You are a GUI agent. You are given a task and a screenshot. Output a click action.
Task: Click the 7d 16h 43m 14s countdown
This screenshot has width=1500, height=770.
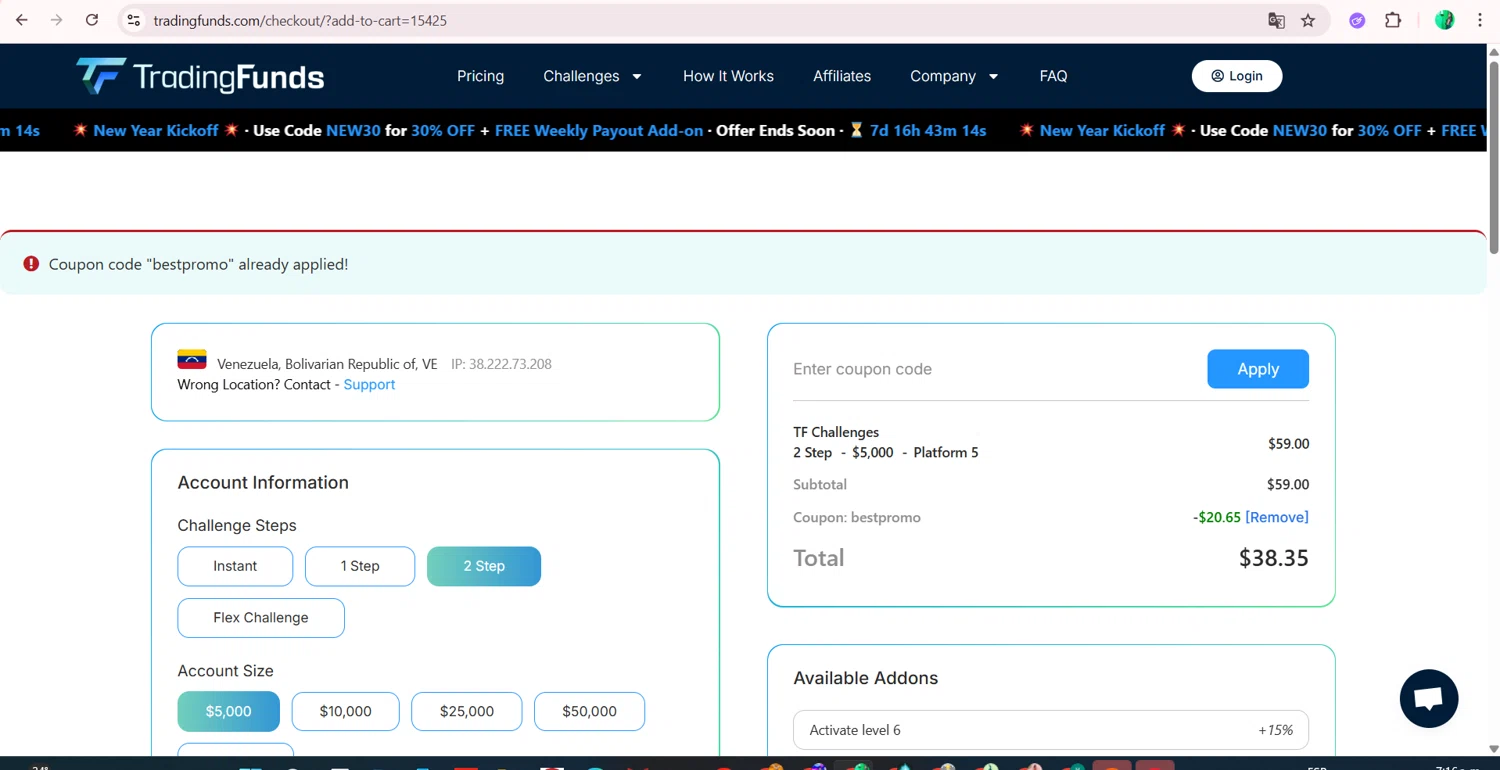click(x=928, y=130)
